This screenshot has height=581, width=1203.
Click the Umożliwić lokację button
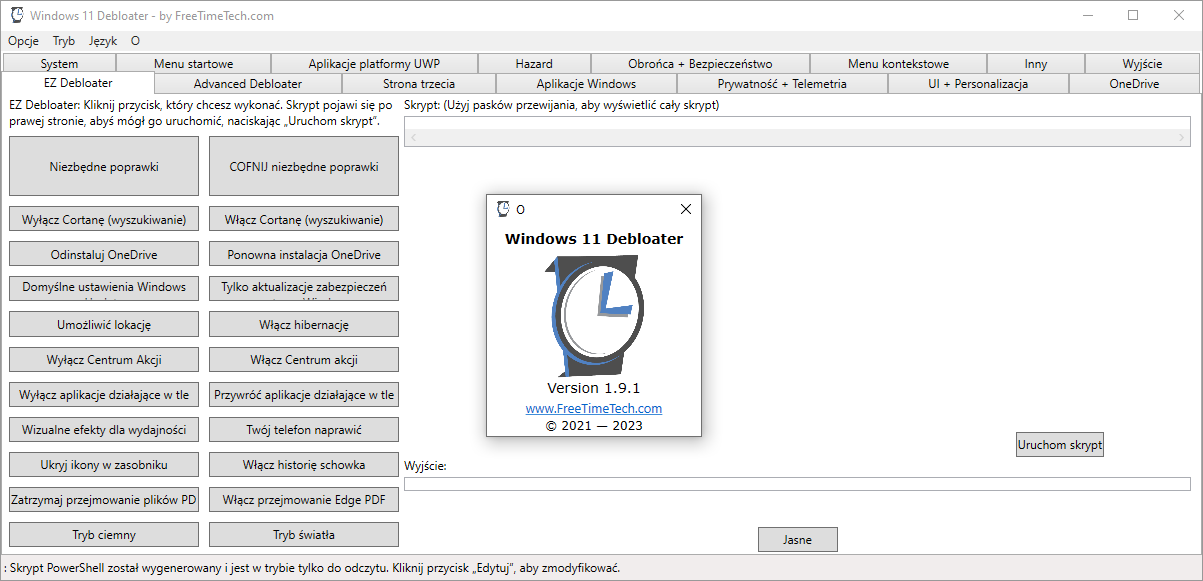pos(104,324)
